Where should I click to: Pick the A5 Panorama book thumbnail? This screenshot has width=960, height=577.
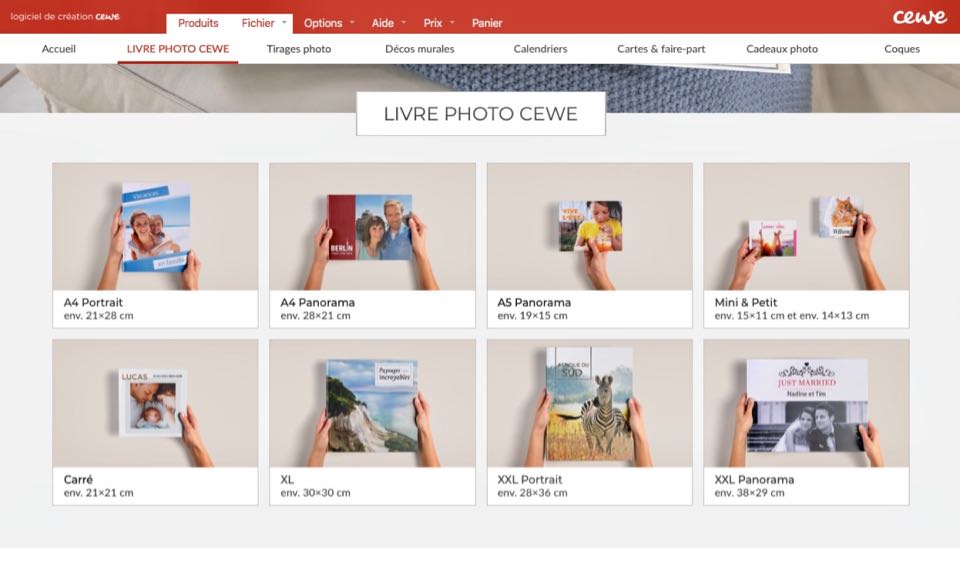click(x=590, y=227)
